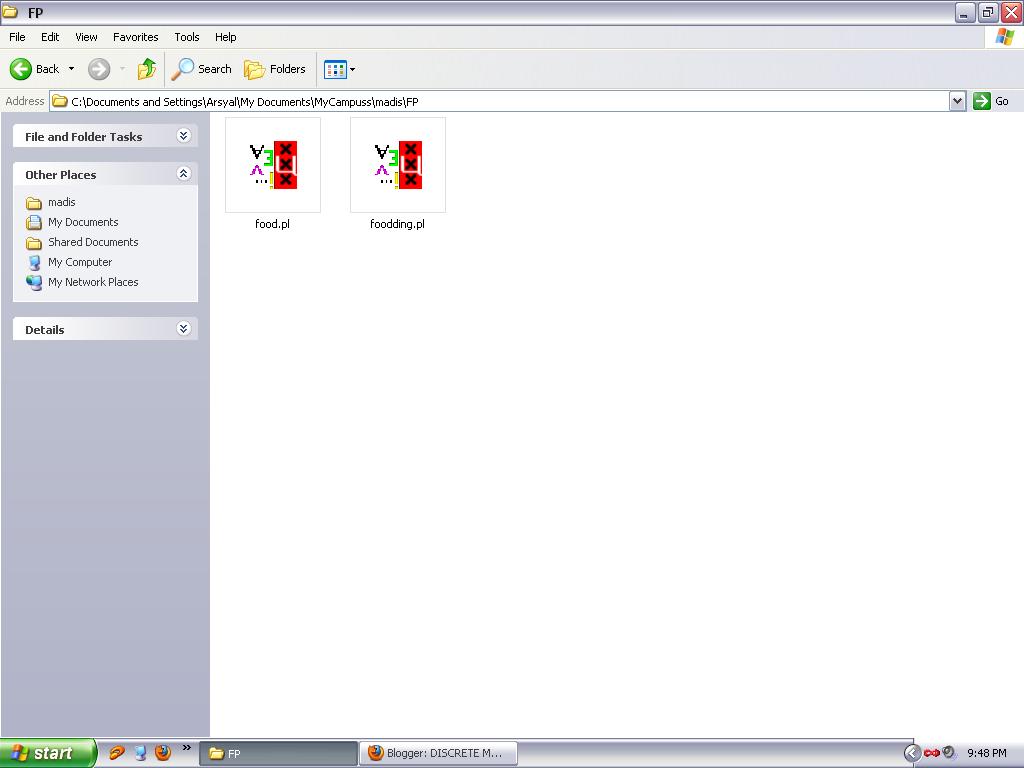Open the Views icon button
The width and height of the screenshot is (1024, 768).
[335, 69]
